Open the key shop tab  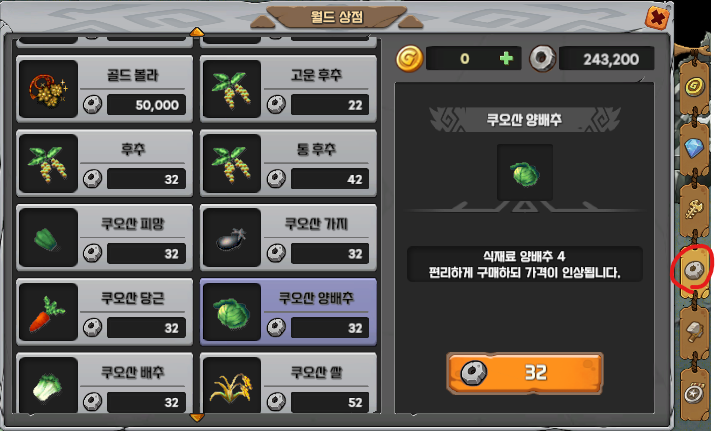tap(694, 209)
